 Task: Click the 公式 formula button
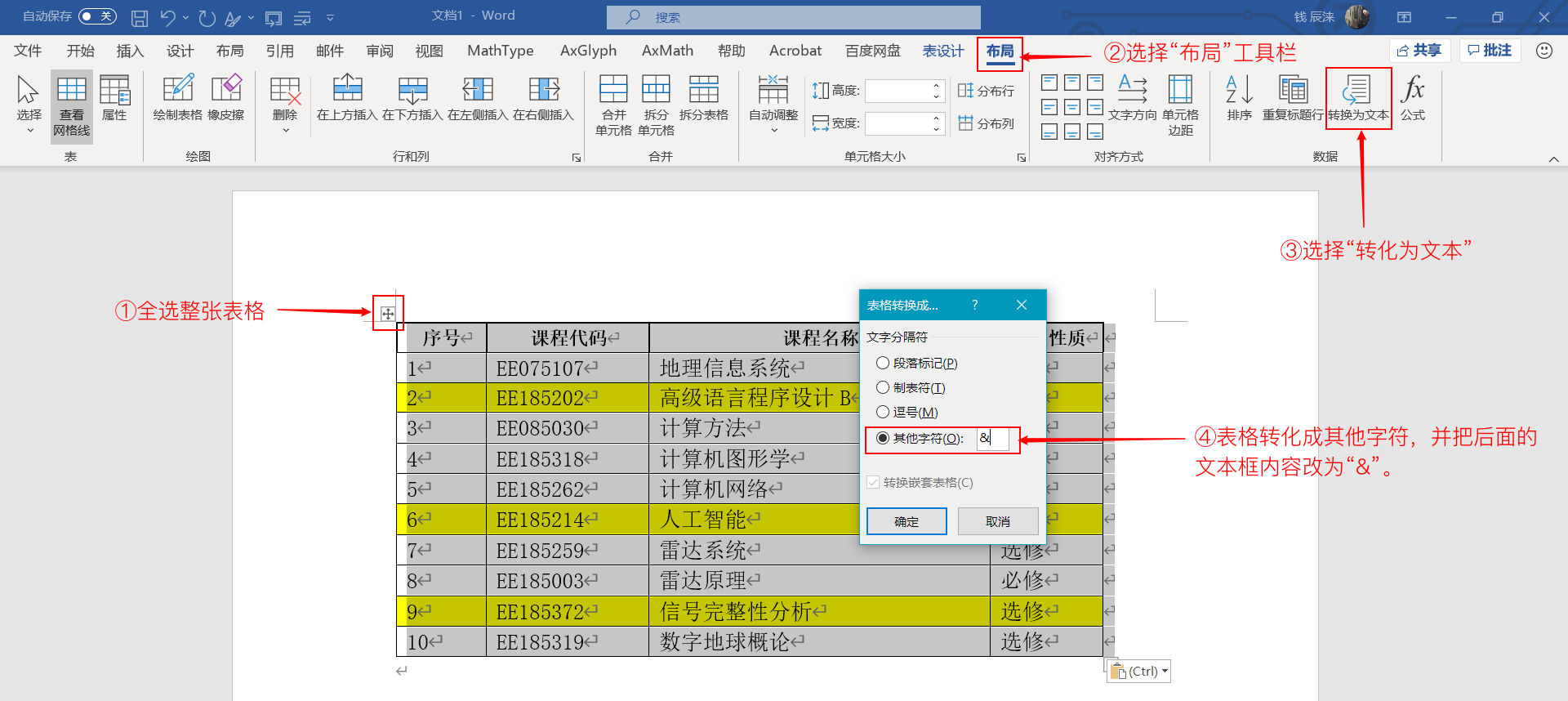click(x=1413, y=98)
